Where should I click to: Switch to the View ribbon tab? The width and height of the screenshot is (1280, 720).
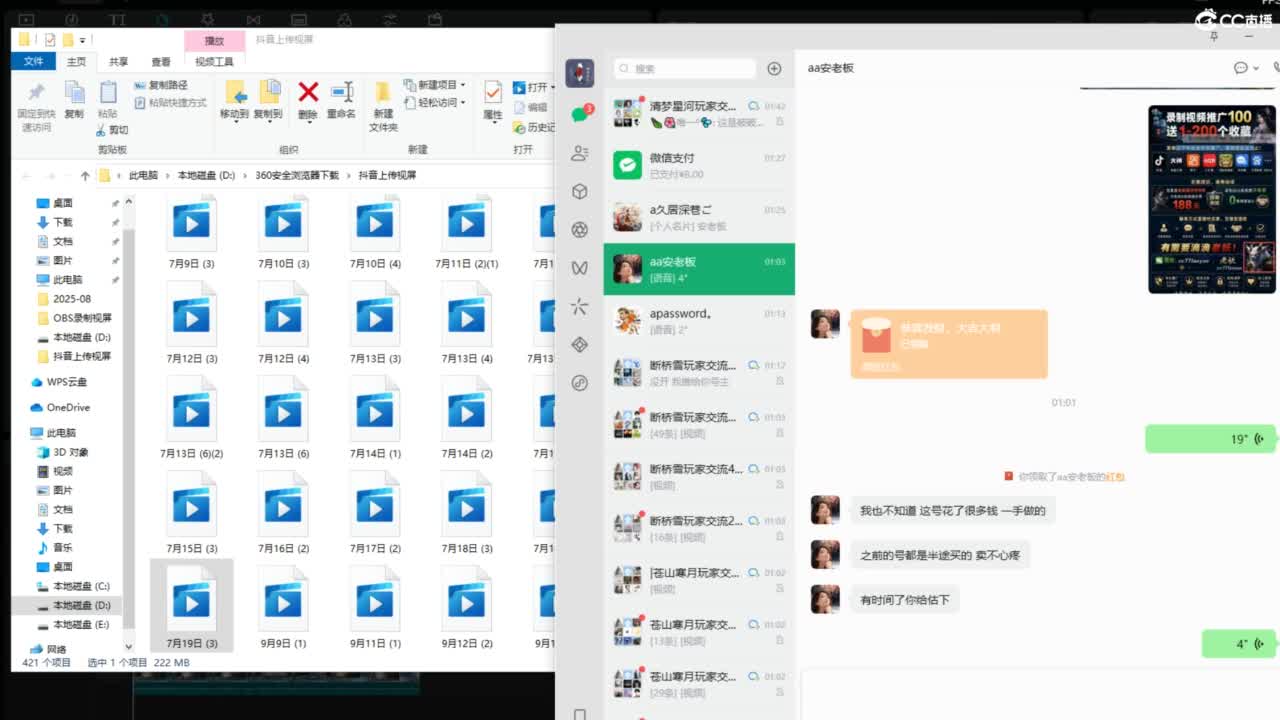coord(161,62)
